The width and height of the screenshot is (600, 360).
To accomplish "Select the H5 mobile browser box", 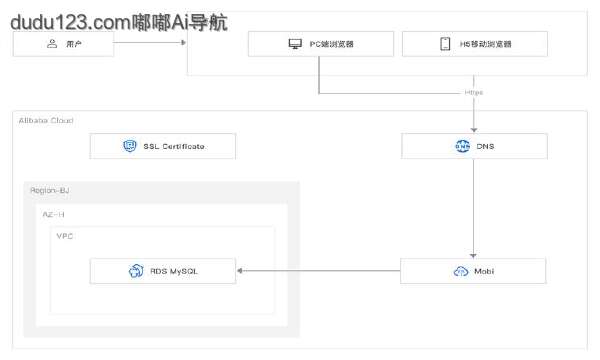I will [475, 44].
